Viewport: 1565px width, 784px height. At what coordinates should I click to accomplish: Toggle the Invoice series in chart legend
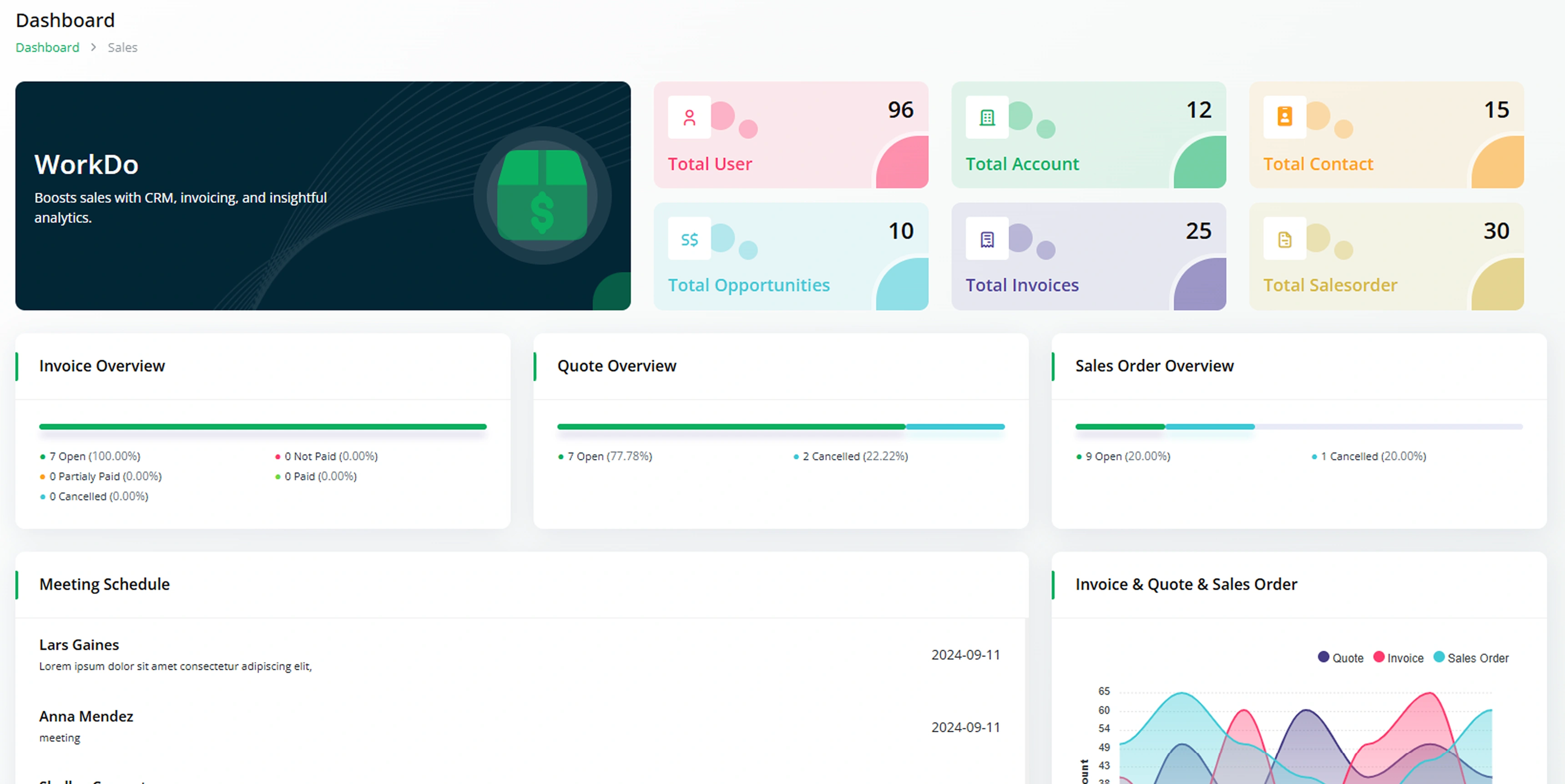(x=1398, y=658)
